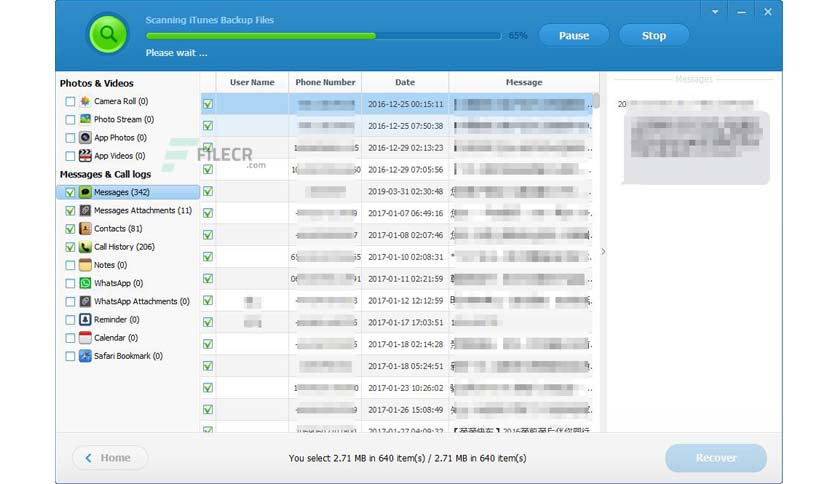Open the title bar dropdown arrow menu
The width and height of the screenshot is (836, 484).
pyautogui.click(x=715, y=12)
